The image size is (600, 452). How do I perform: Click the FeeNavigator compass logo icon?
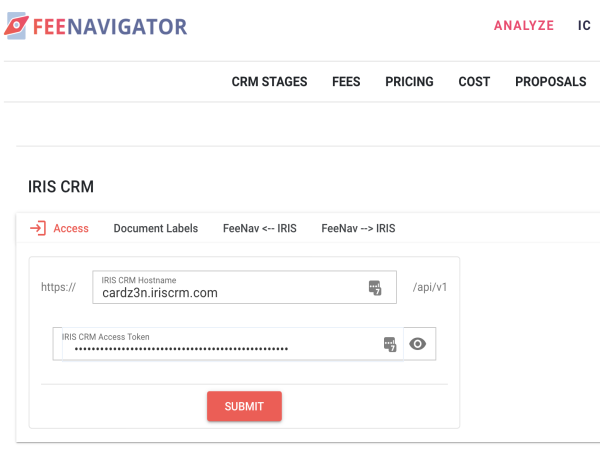click(x=16, y=26)
